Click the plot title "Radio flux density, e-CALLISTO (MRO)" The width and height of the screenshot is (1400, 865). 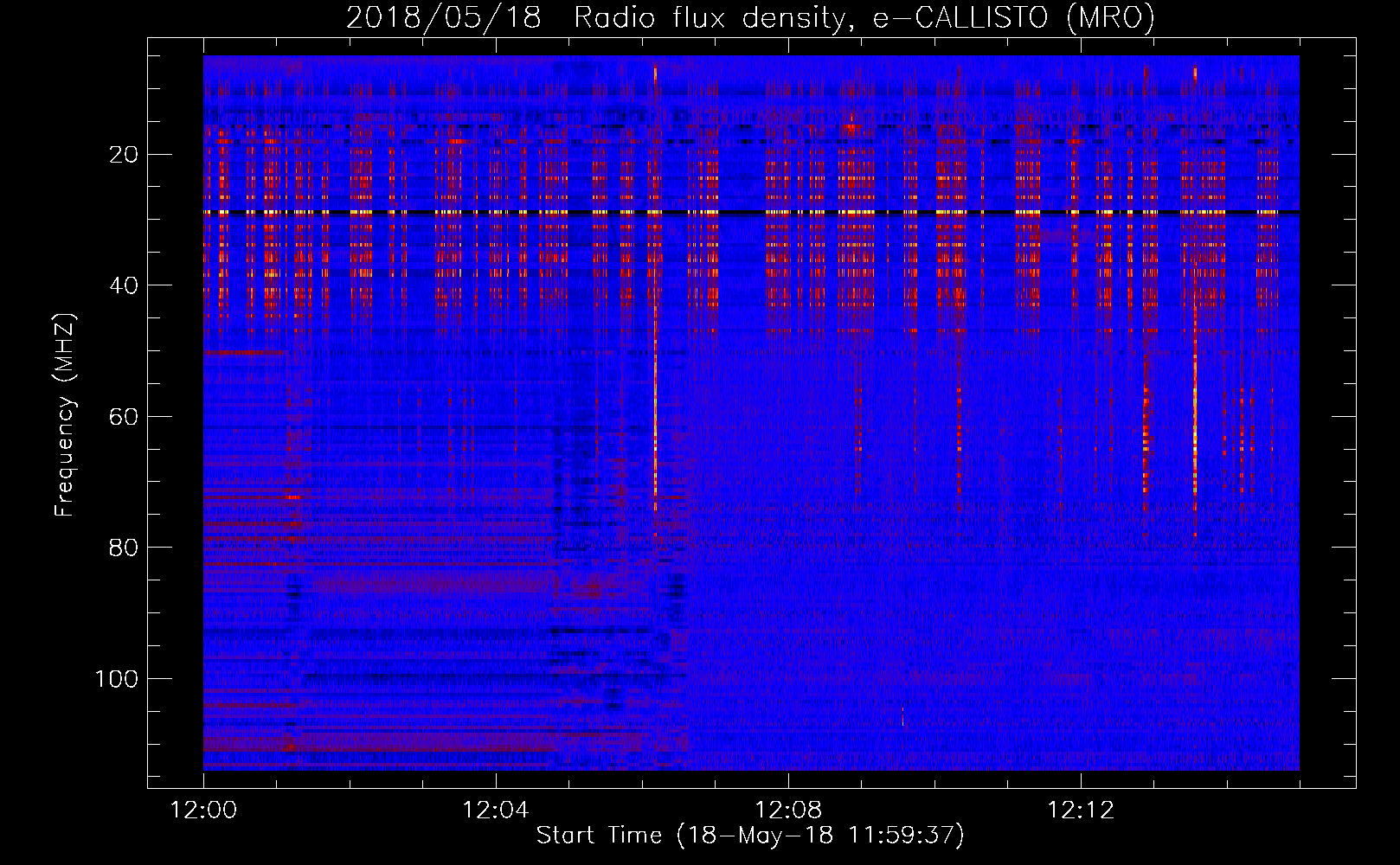[864, 18]
